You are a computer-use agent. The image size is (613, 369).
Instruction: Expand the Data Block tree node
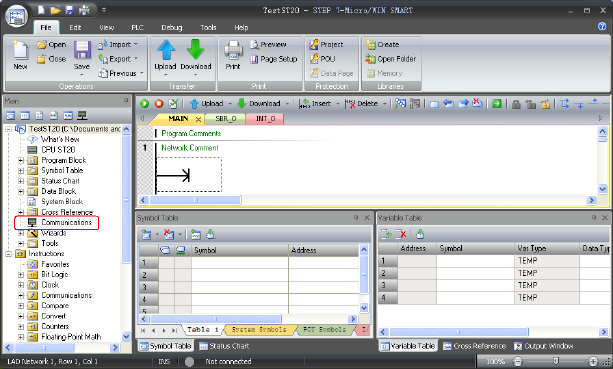(21, 192)
